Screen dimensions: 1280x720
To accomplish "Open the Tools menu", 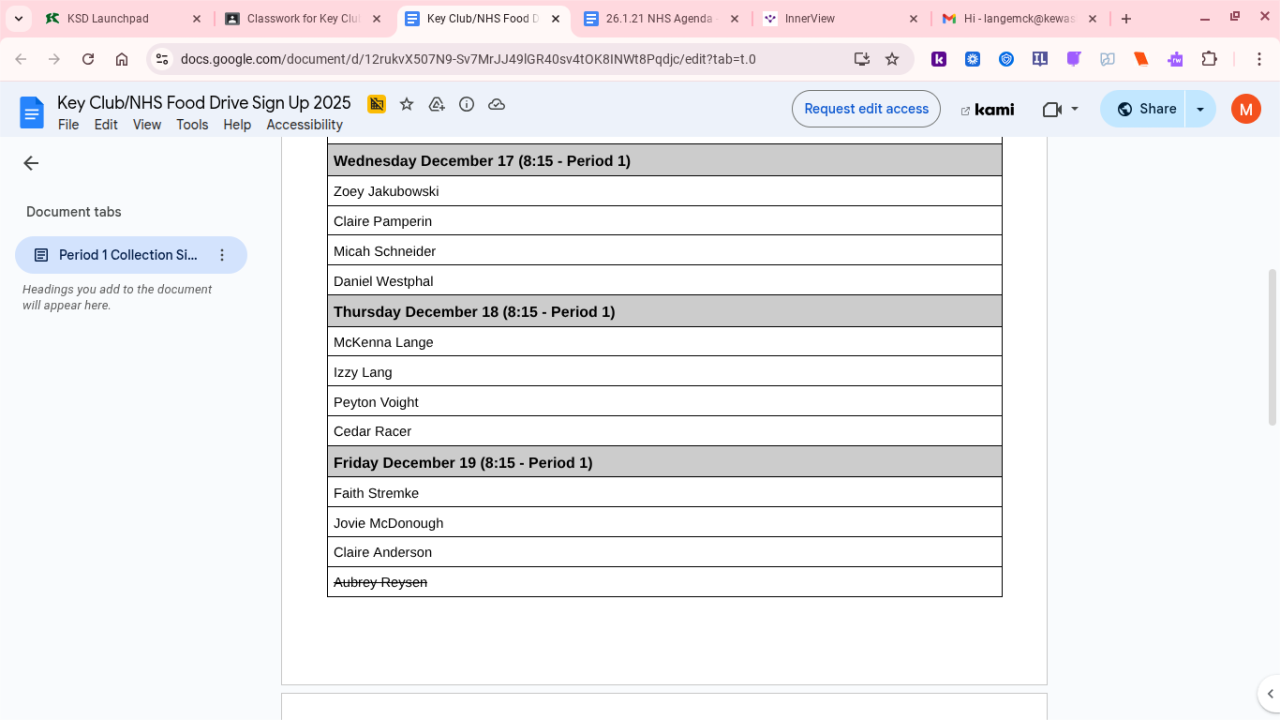I will (x=192, y=125).
